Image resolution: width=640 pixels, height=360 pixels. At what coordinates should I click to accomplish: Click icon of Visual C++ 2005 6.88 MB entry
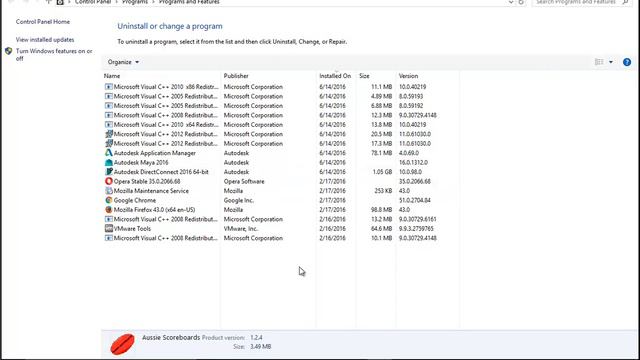[109, 106]
